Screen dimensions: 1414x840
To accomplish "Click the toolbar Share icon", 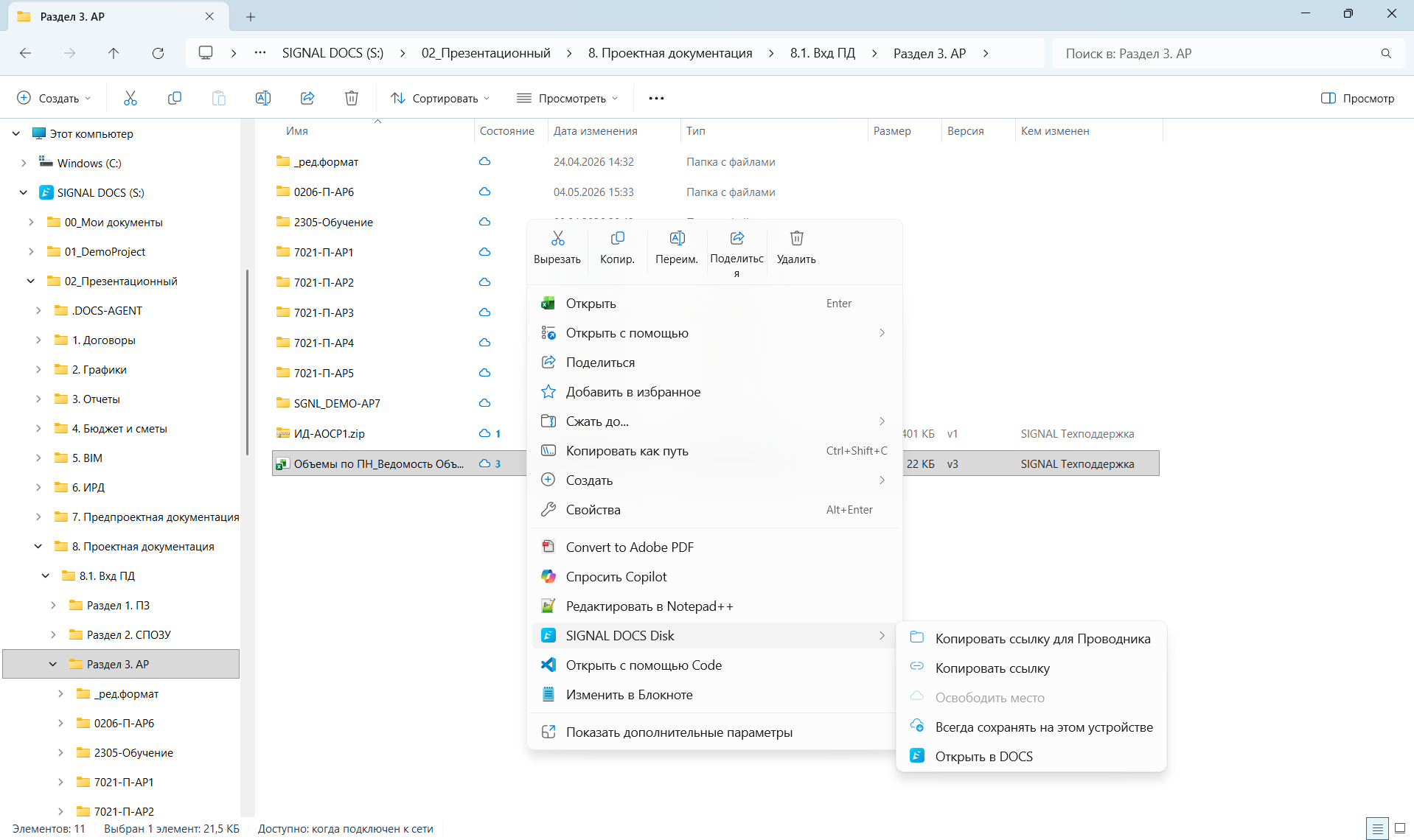I will (307, 98).
